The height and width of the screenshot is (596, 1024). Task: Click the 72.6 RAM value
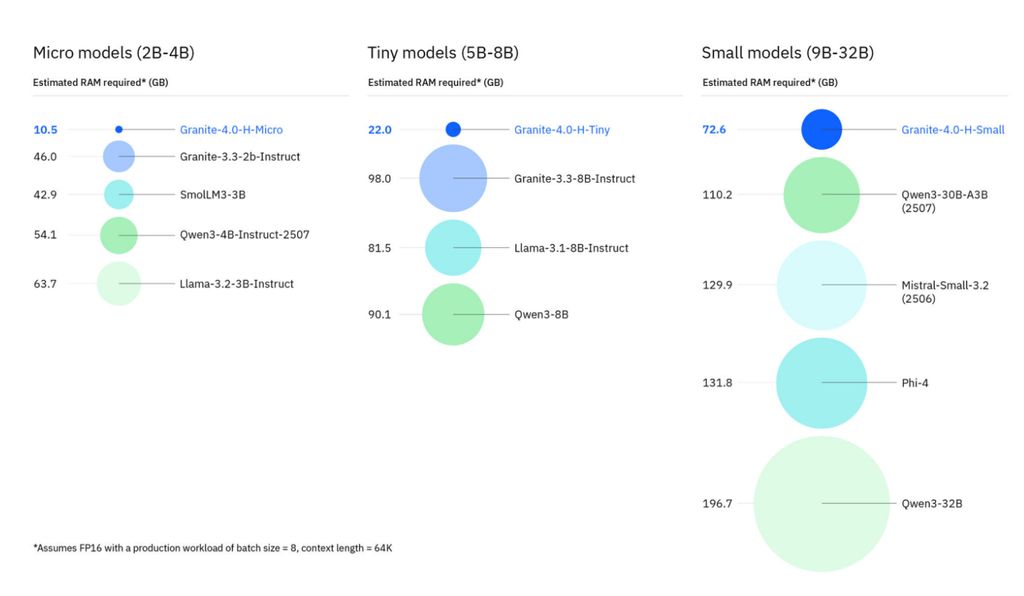[714, 130]
